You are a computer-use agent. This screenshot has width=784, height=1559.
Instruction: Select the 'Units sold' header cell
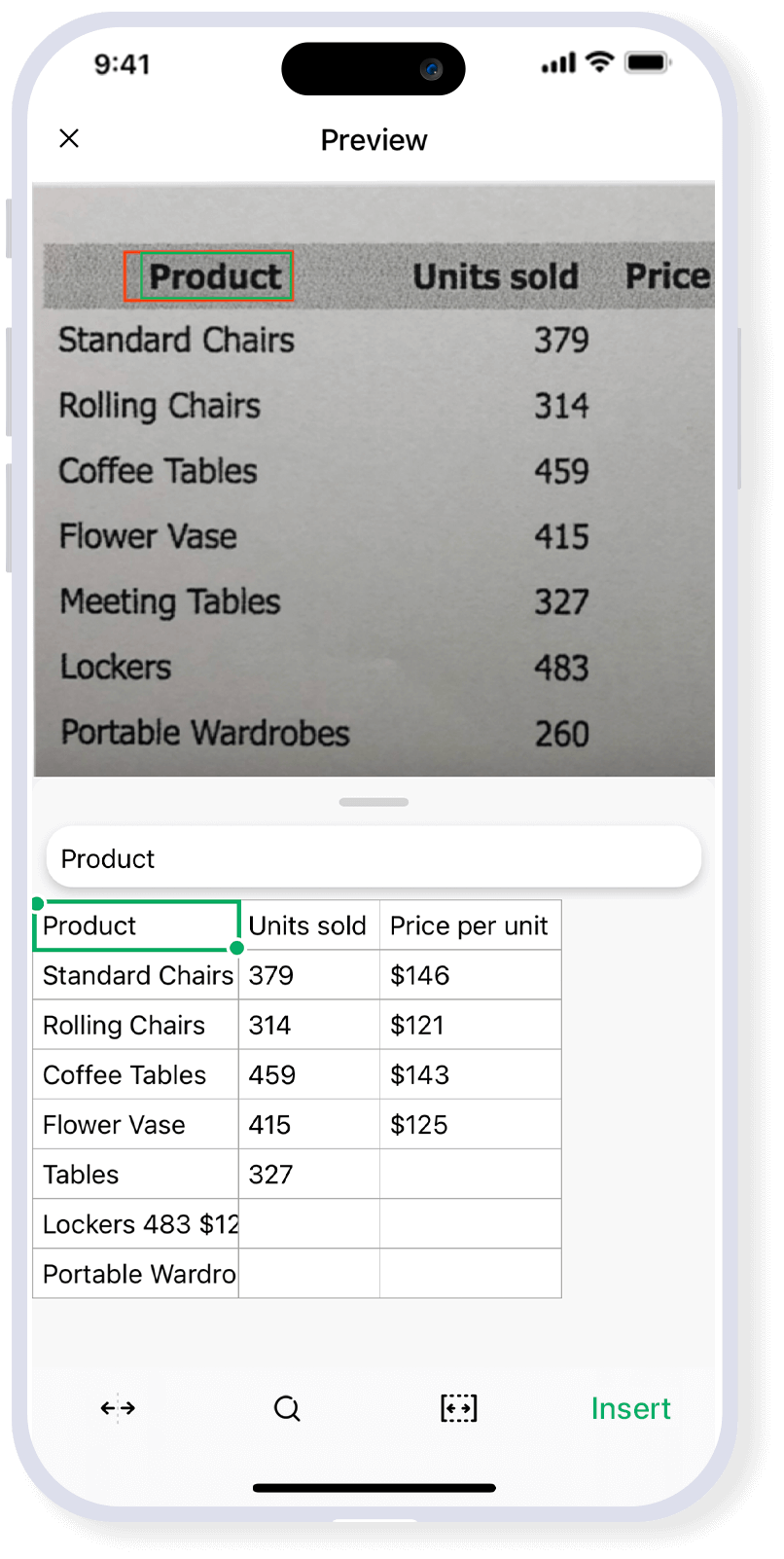click(308, 925)
